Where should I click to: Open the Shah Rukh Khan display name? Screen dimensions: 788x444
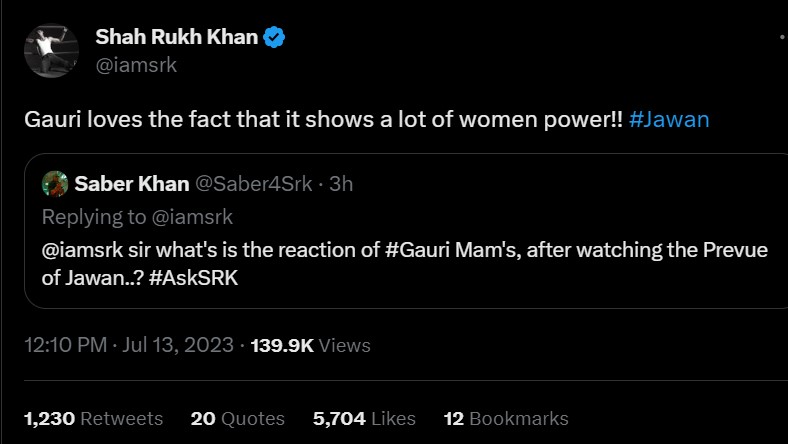coord(177,38)
